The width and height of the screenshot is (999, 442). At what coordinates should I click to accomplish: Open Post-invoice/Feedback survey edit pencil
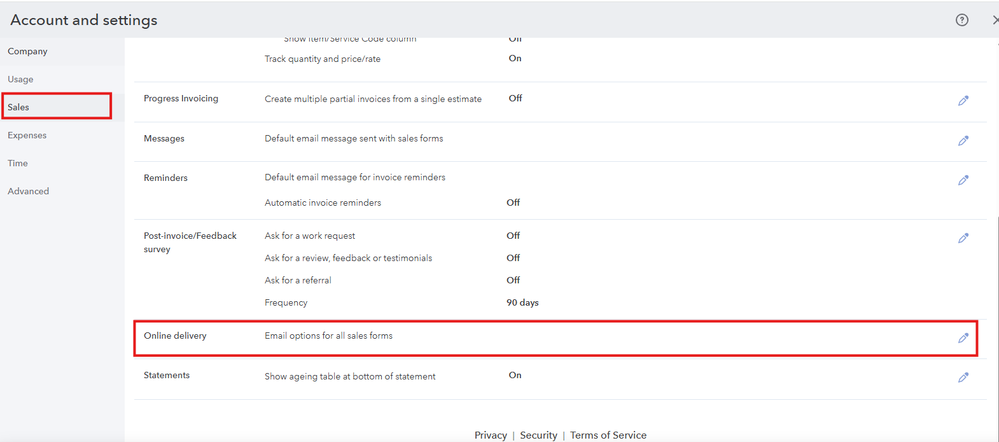click(x=963, y=238)
